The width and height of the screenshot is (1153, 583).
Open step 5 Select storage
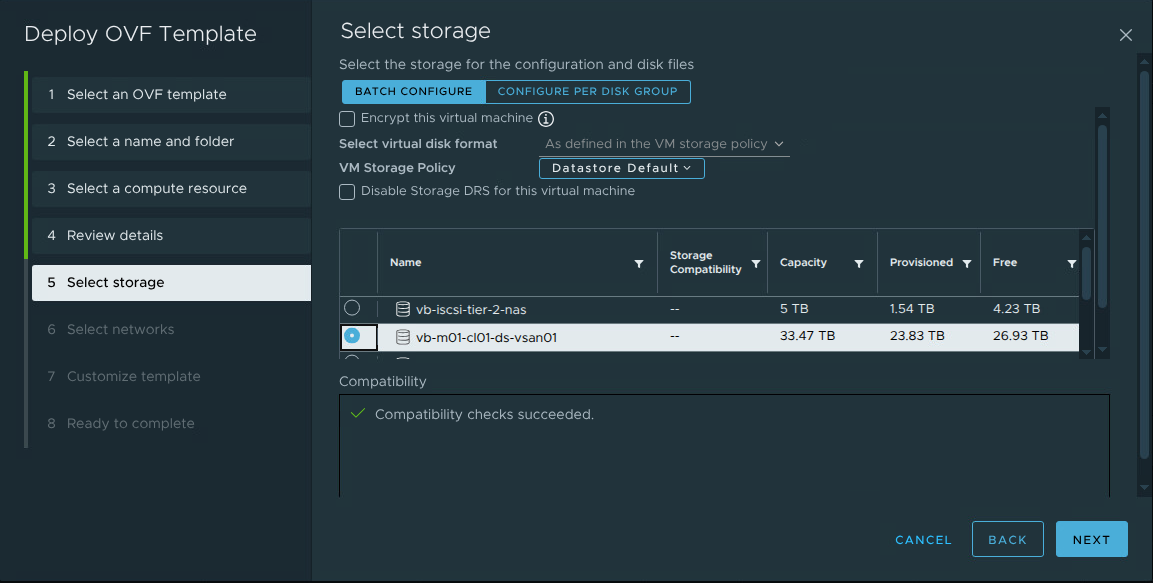[x=171, y=283]
